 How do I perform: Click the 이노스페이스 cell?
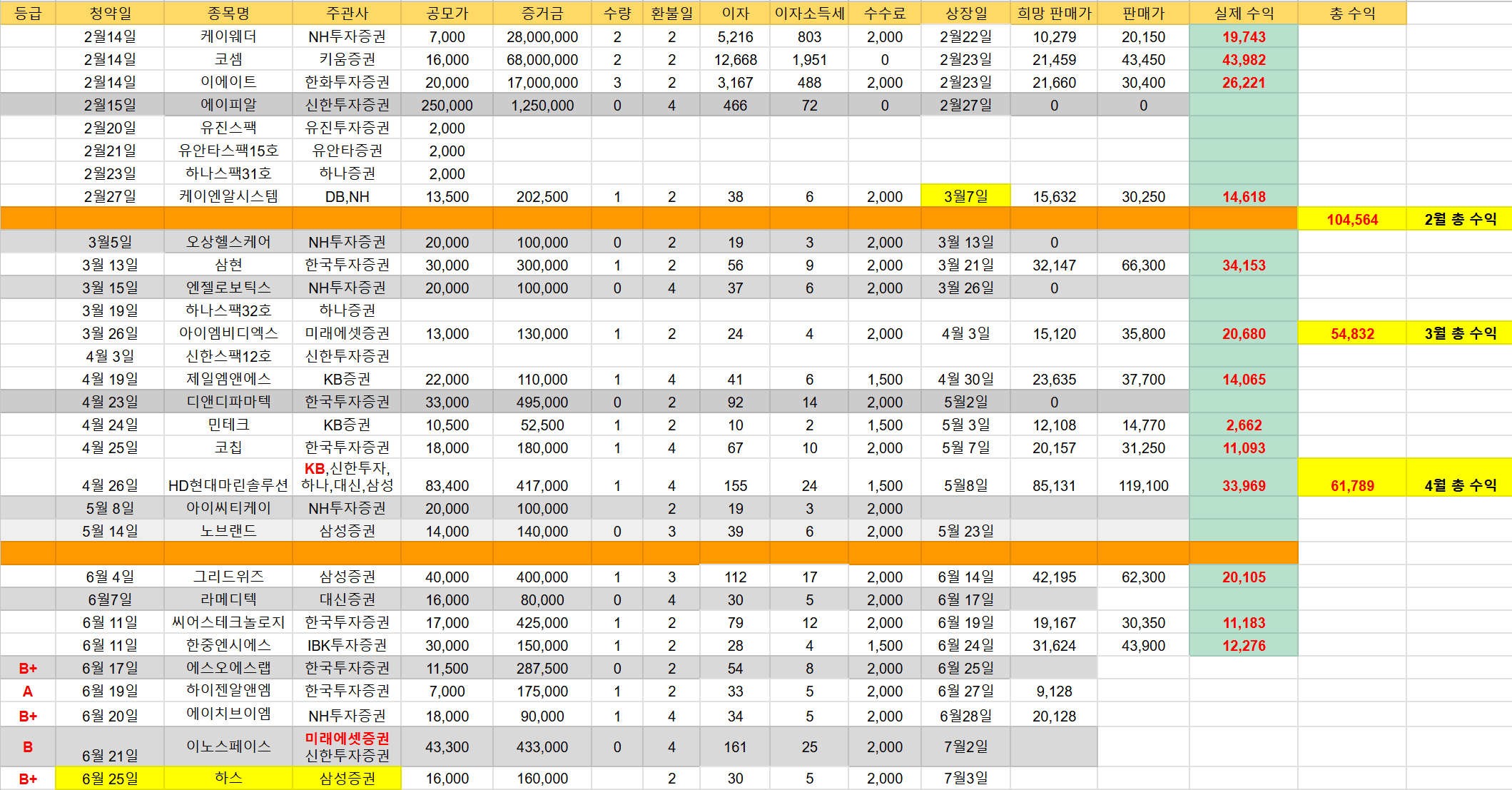pos(228,746)
